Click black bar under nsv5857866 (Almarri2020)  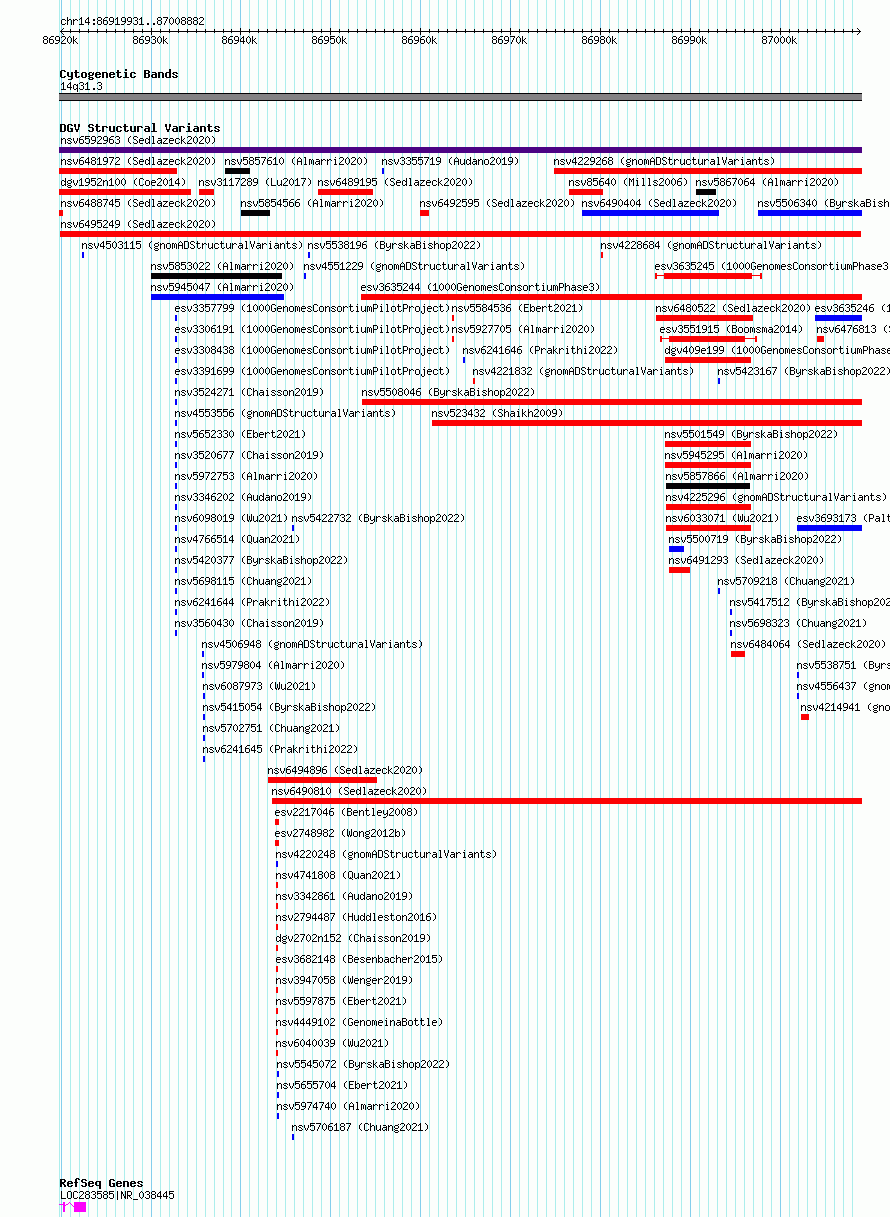tap(708, 486)
